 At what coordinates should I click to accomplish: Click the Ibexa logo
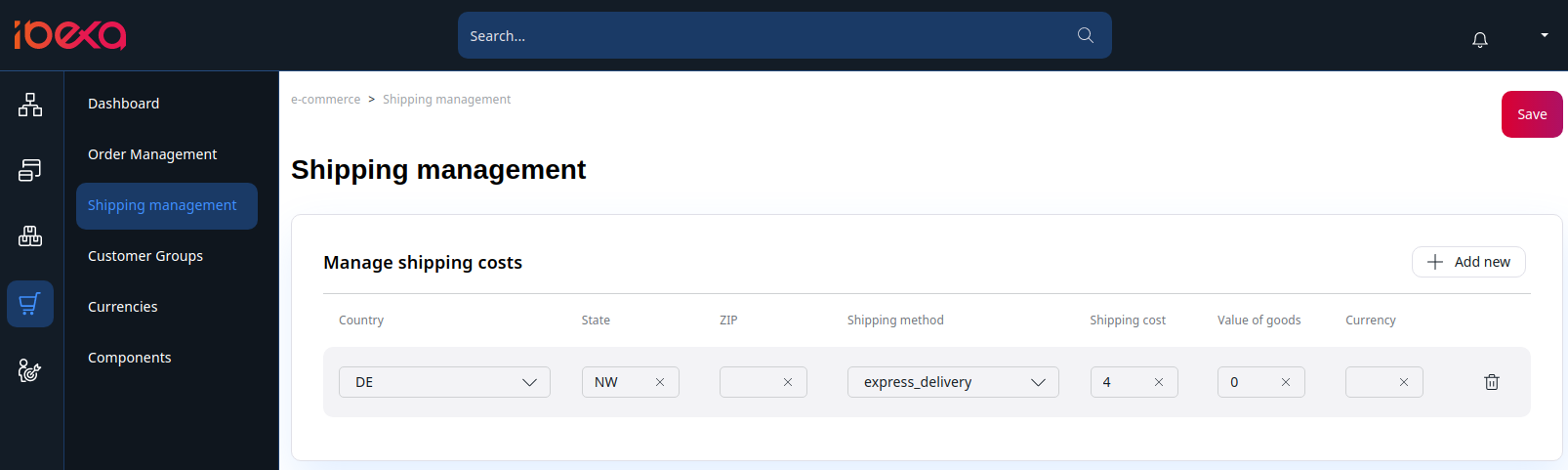pos(70,35)
